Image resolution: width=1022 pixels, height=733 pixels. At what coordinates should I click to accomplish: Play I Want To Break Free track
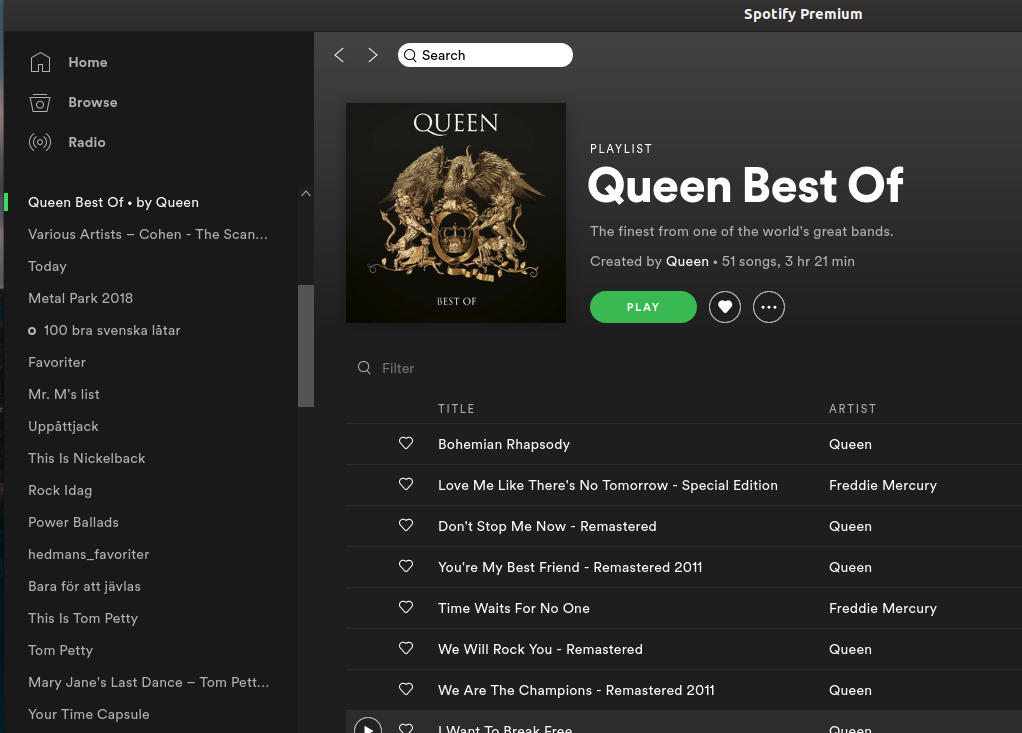click(x=368, y=725)
